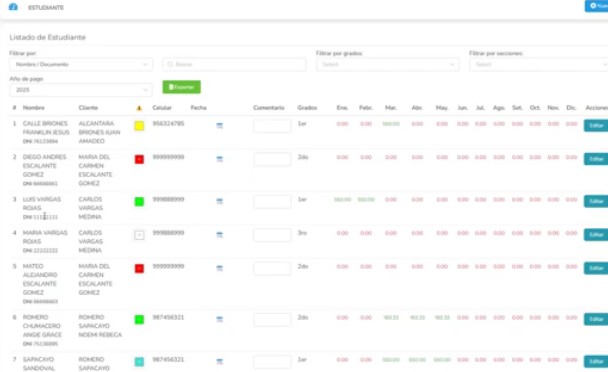The image size is (608, 372).
Task: Click comment field for MARIA VARGAS row
Action: coord(272,235)
